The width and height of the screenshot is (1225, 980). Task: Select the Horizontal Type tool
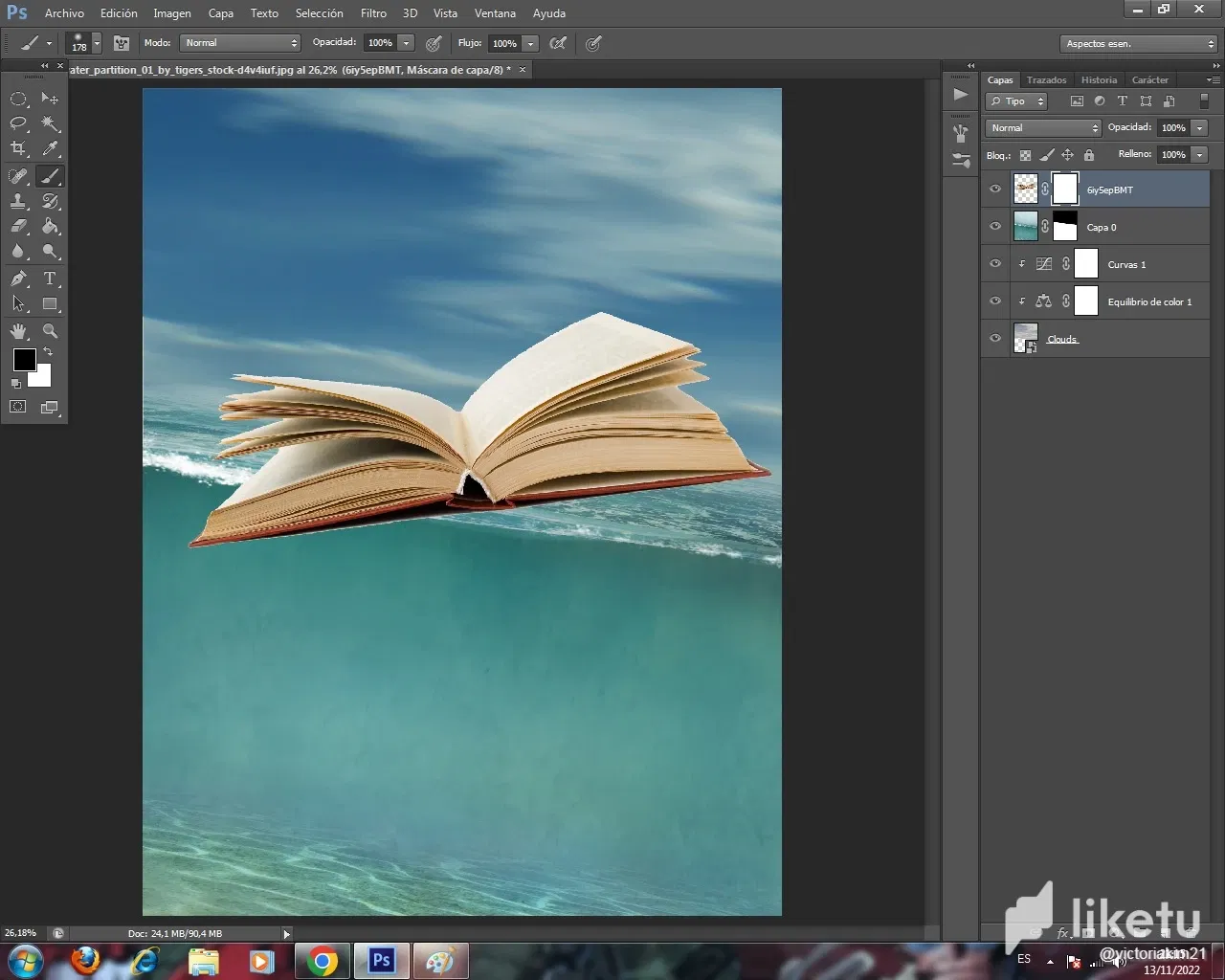click(50, 278)
